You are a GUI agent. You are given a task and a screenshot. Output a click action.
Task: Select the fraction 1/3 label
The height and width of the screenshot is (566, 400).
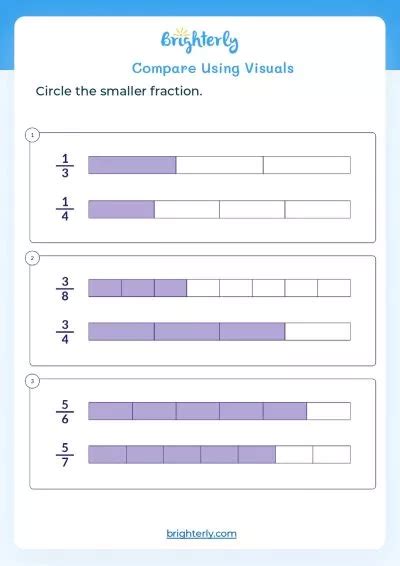click(x=65, y=166)
